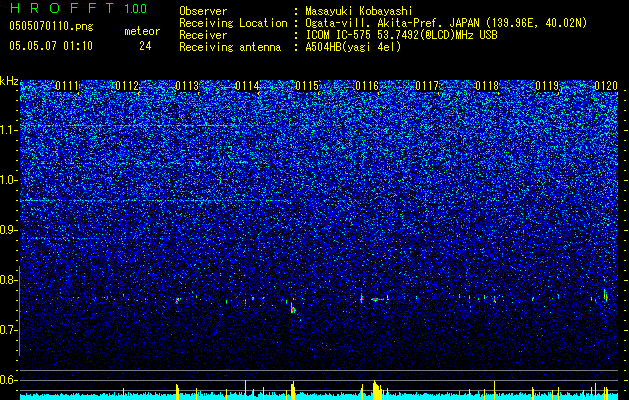Click the Receiver label
Viewport: 629px width, 400px height.
click(x=203, y=35)
